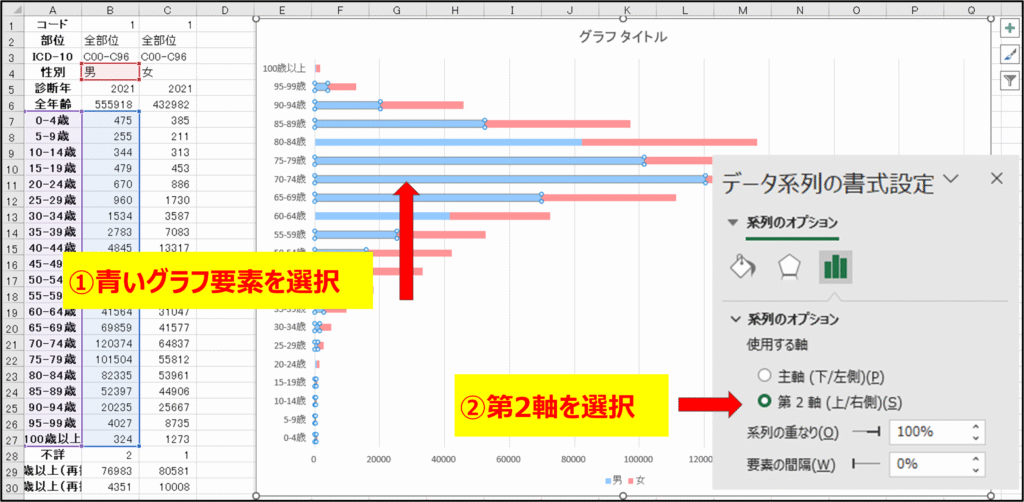Select the Effects pentagon icon
Viewport: 1024px width, 502px height.
[x=789, y=266]
